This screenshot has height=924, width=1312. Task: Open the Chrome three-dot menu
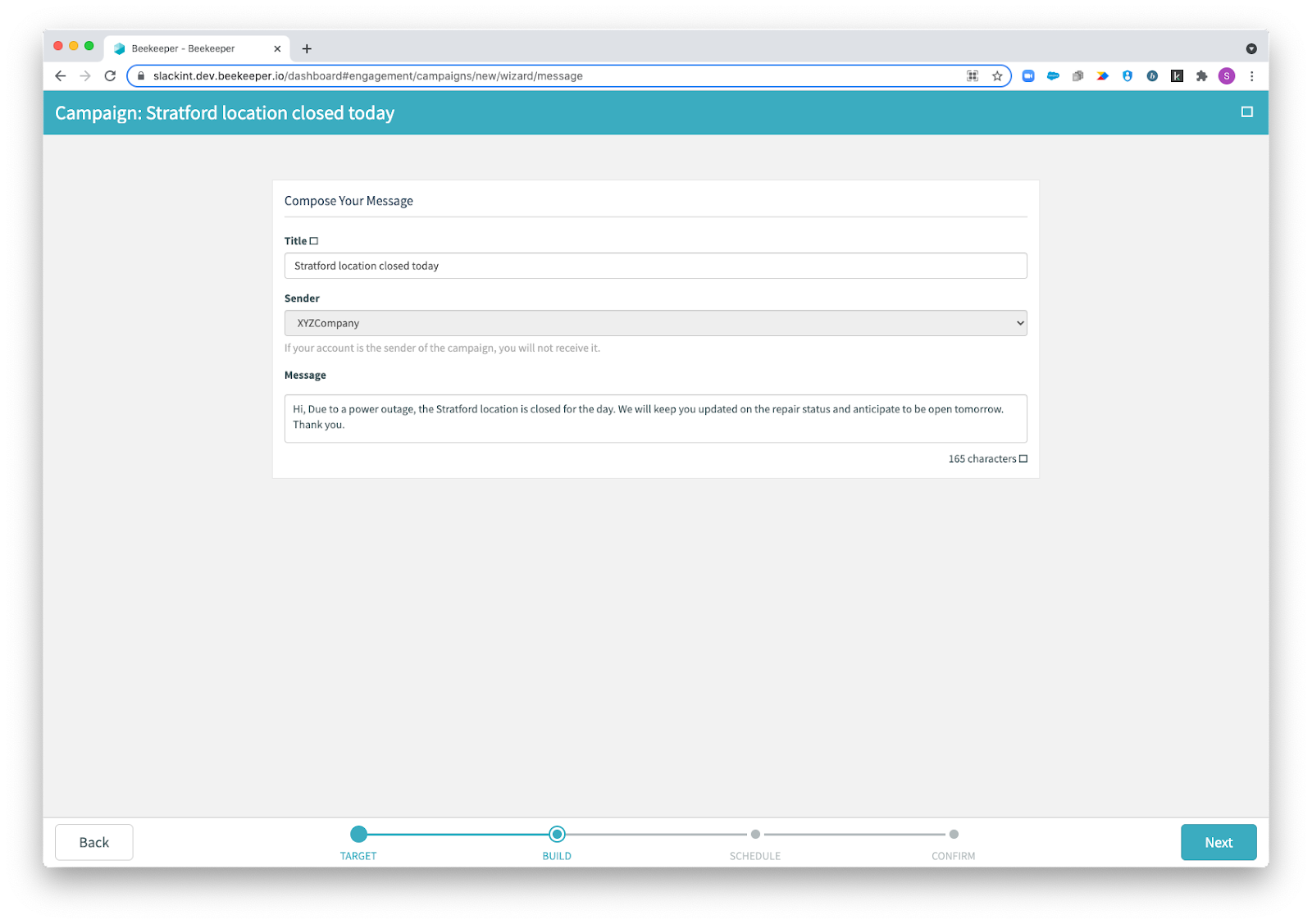[x=1251, y=76]
